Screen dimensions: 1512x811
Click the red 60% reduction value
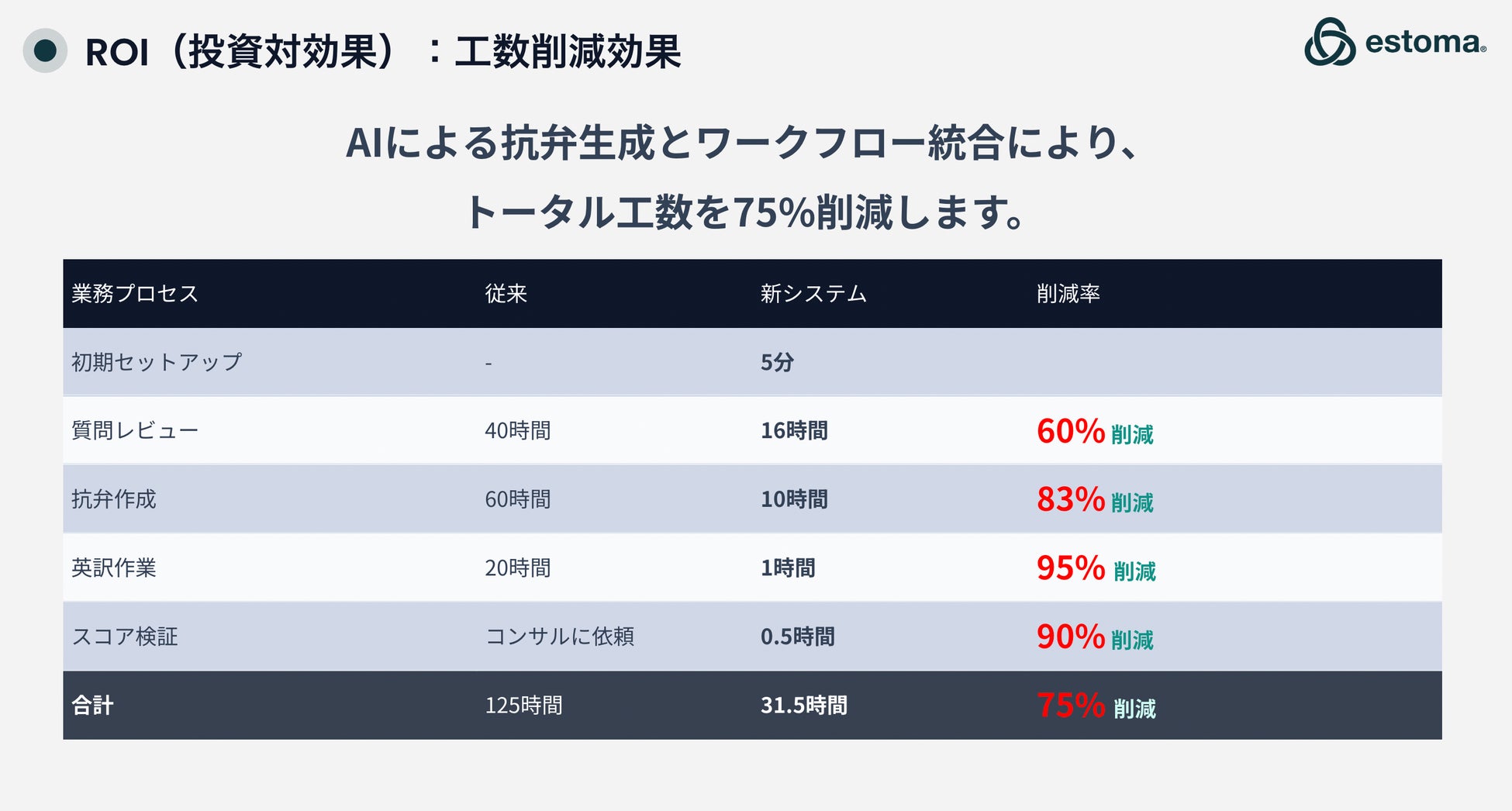pos(1070,431)
